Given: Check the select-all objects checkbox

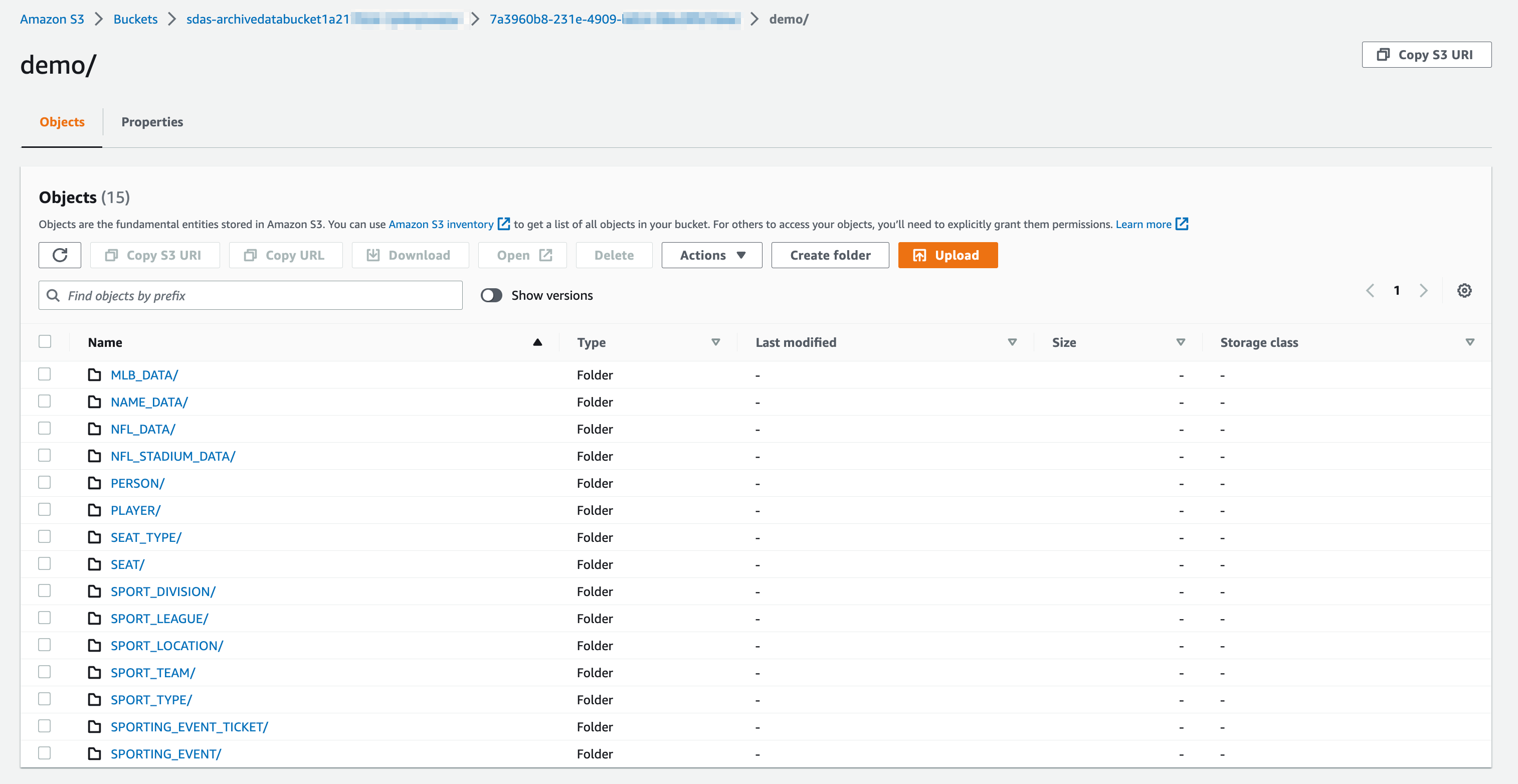Looking at the screenshot, I should point(45,342).
